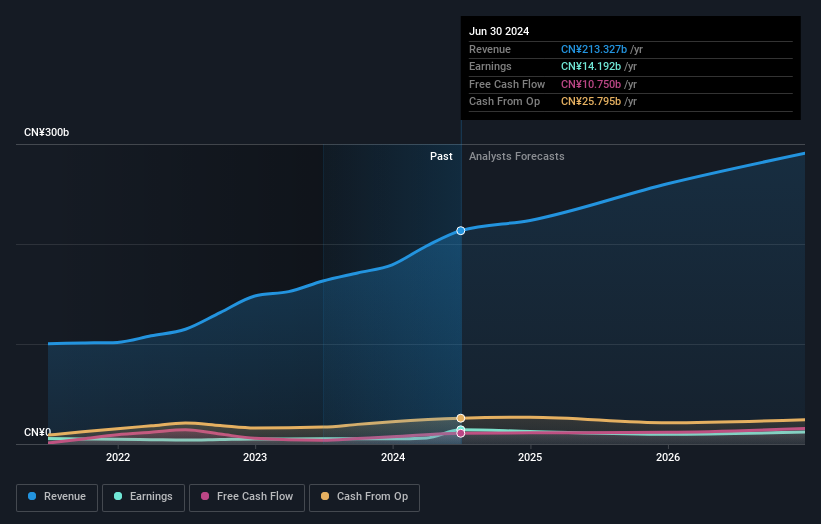The width and height of the screenshot is (821, 524).
Task: Click the CN¥0 y-axis label
Action: [x=37, y=432]
